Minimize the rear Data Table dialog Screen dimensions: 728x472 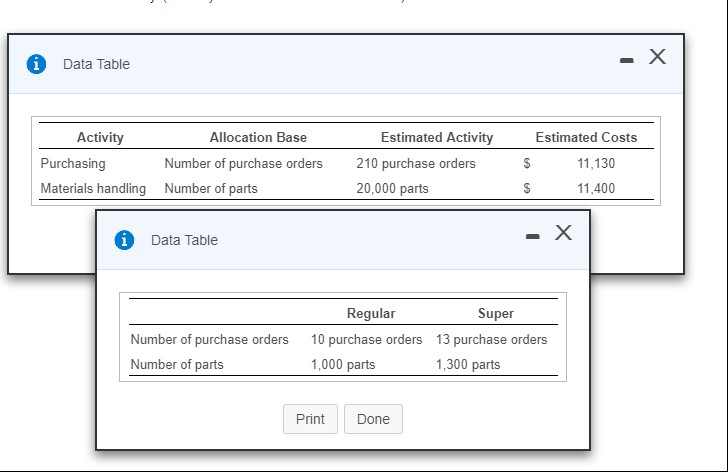pos(627,61)
